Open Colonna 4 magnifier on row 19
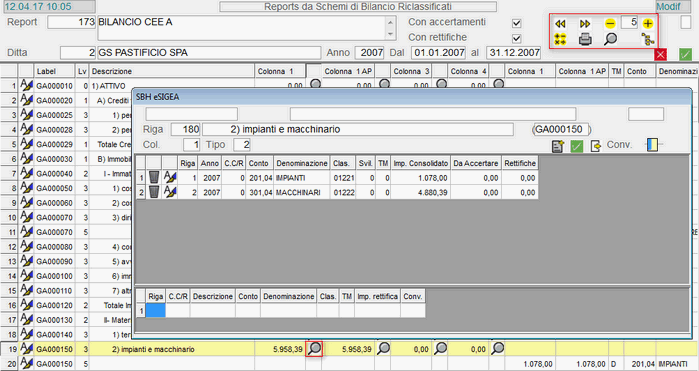 pos(498,349)
